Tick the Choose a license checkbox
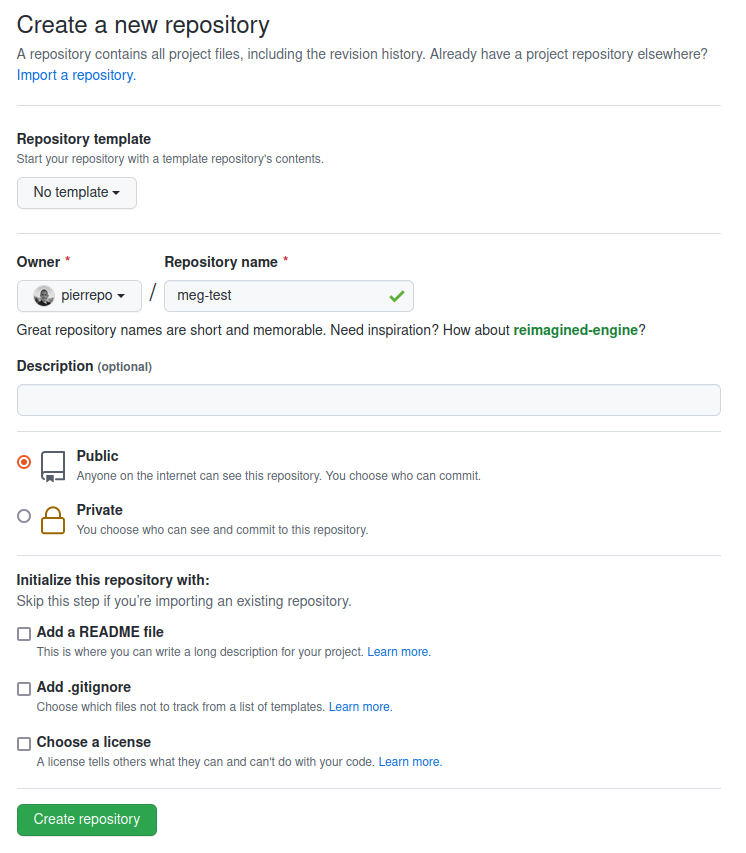This screenshot has height=853, width=746. 24,744
